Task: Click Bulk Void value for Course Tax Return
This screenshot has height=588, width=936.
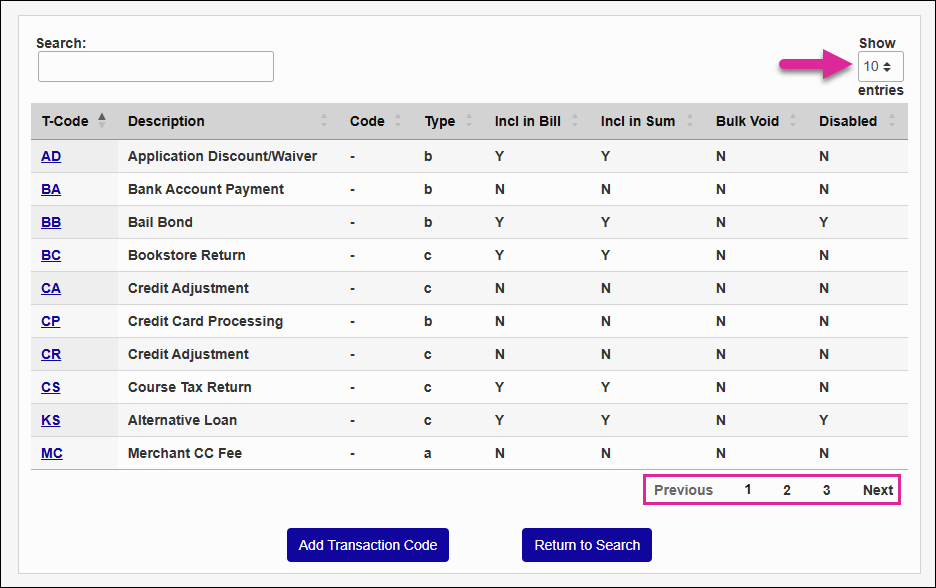Action: coord(721,387)
